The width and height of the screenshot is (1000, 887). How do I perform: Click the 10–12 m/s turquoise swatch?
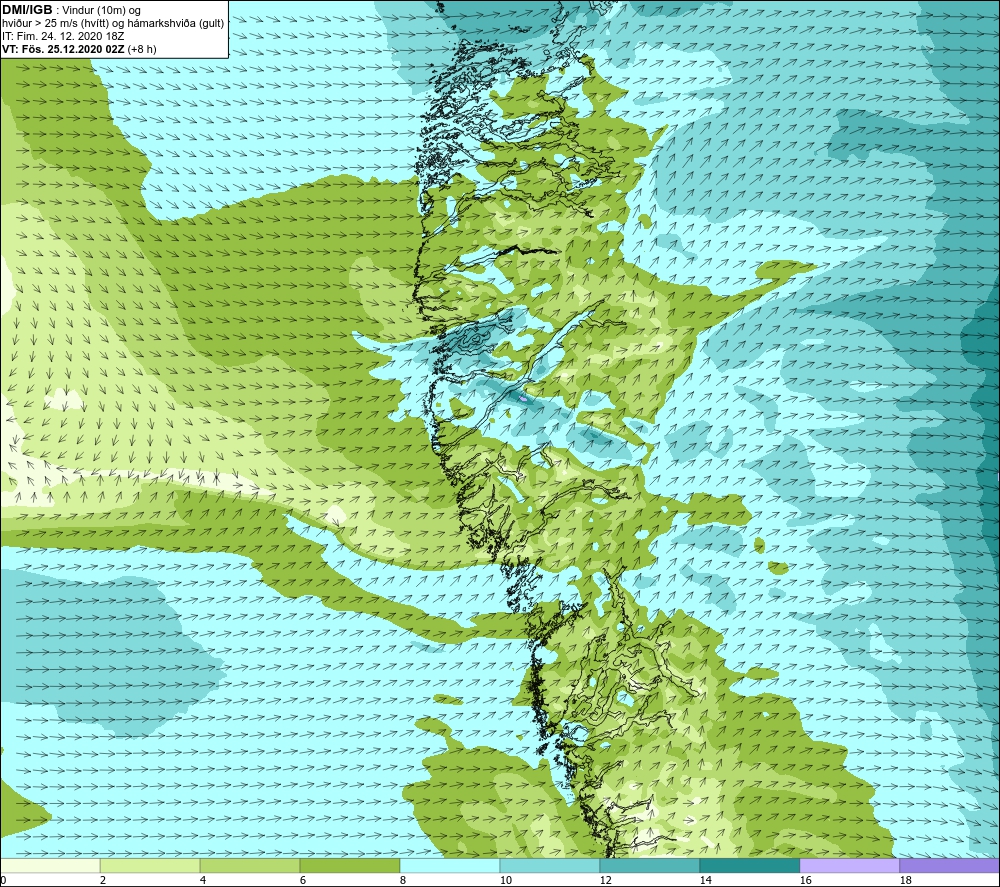(x=550, y=865)
